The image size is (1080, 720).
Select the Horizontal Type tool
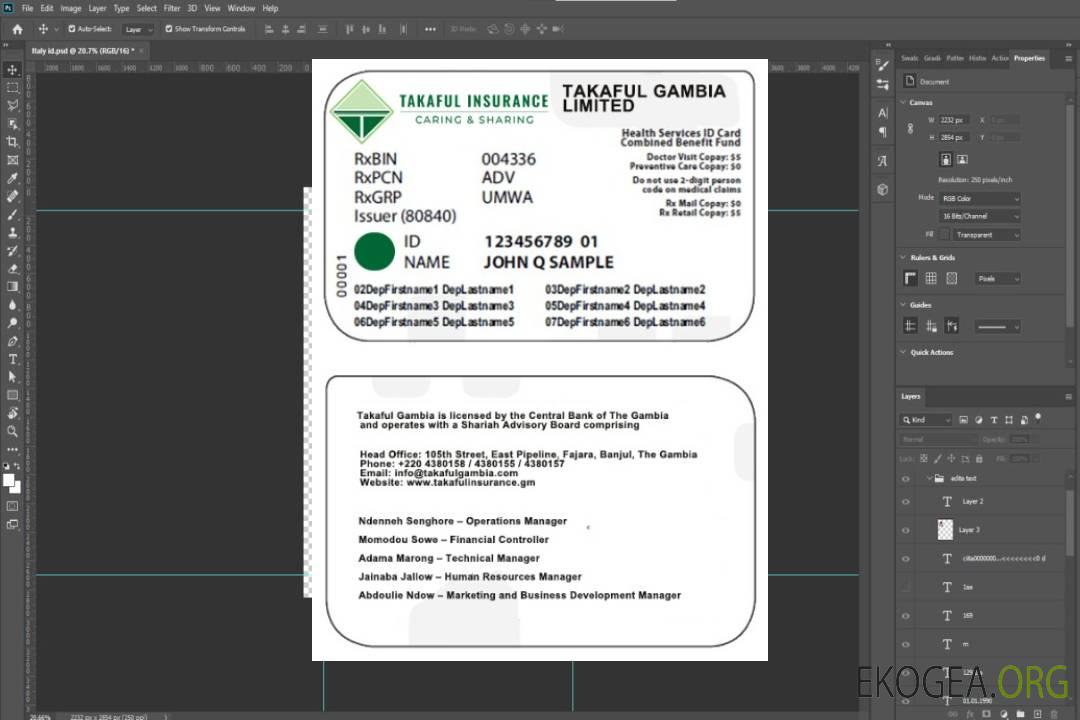click(12, 359)
